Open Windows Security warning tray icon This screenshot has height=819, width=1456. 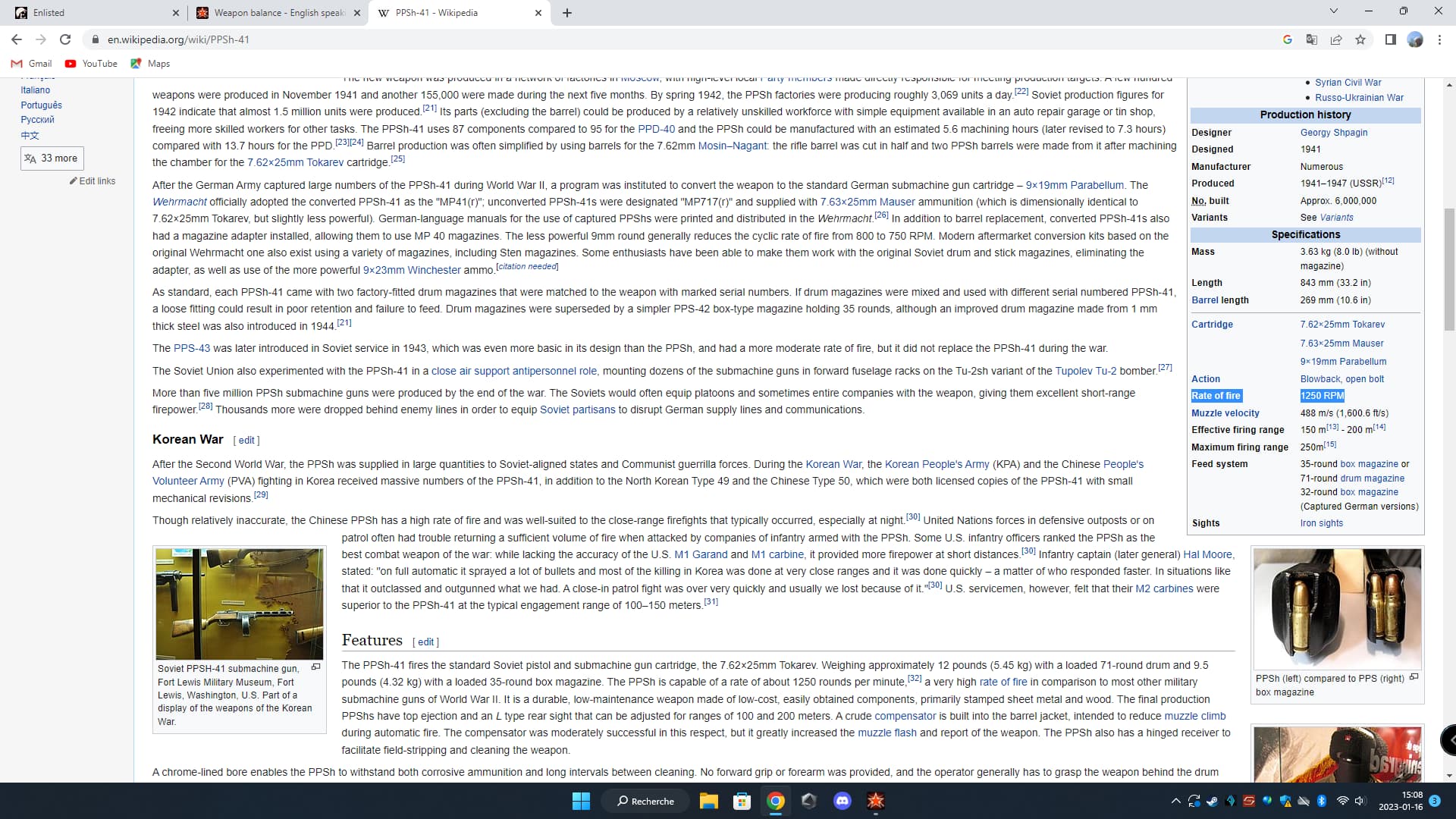[x=1285, y=801]
